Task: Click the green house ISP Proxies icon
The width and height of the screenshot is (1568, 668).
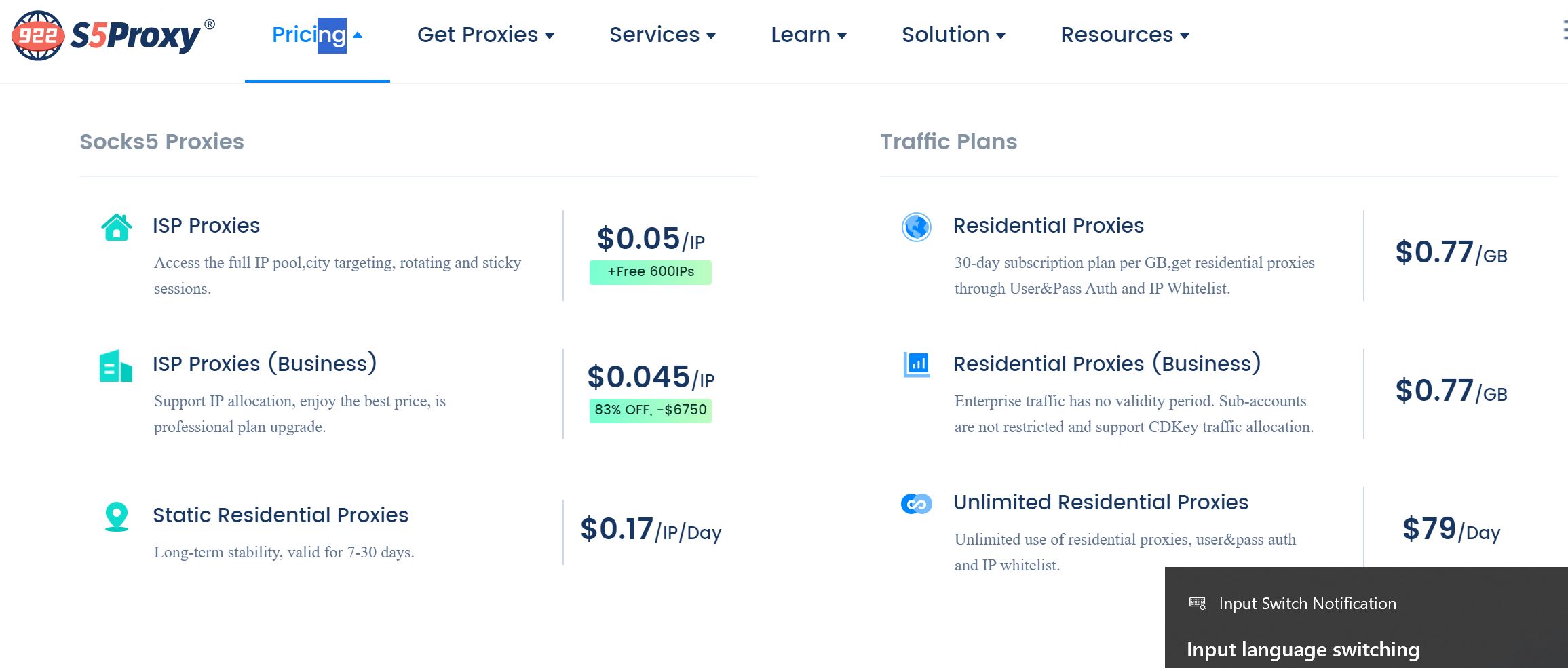Action: (x=117, y=227)
